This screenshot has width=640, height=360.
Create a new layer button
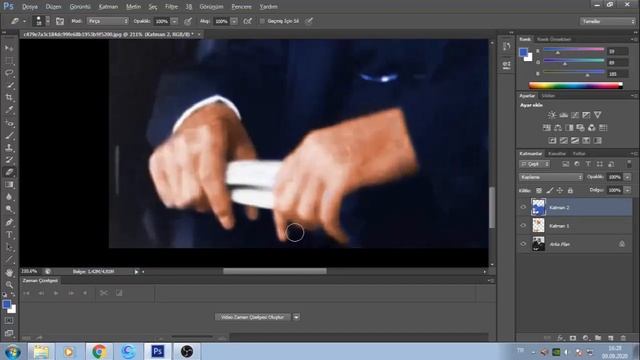click(611, 338)
